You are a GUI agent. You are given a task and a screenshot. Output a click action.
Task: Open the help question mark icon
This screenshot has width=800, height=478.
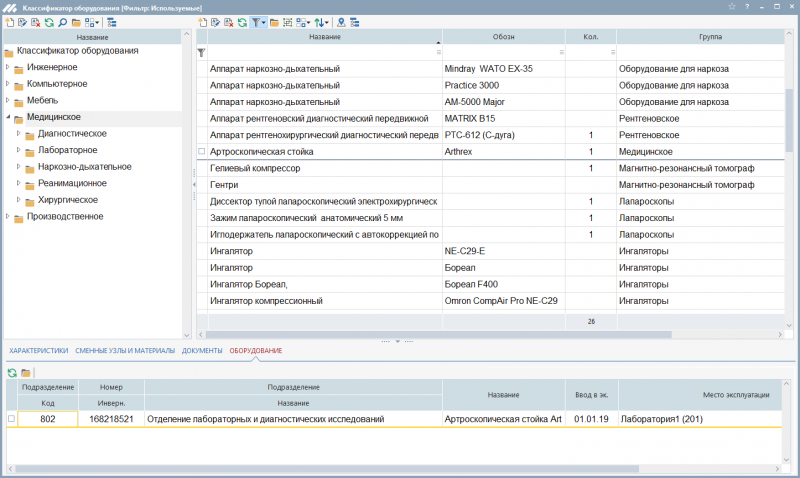point(747,7)
